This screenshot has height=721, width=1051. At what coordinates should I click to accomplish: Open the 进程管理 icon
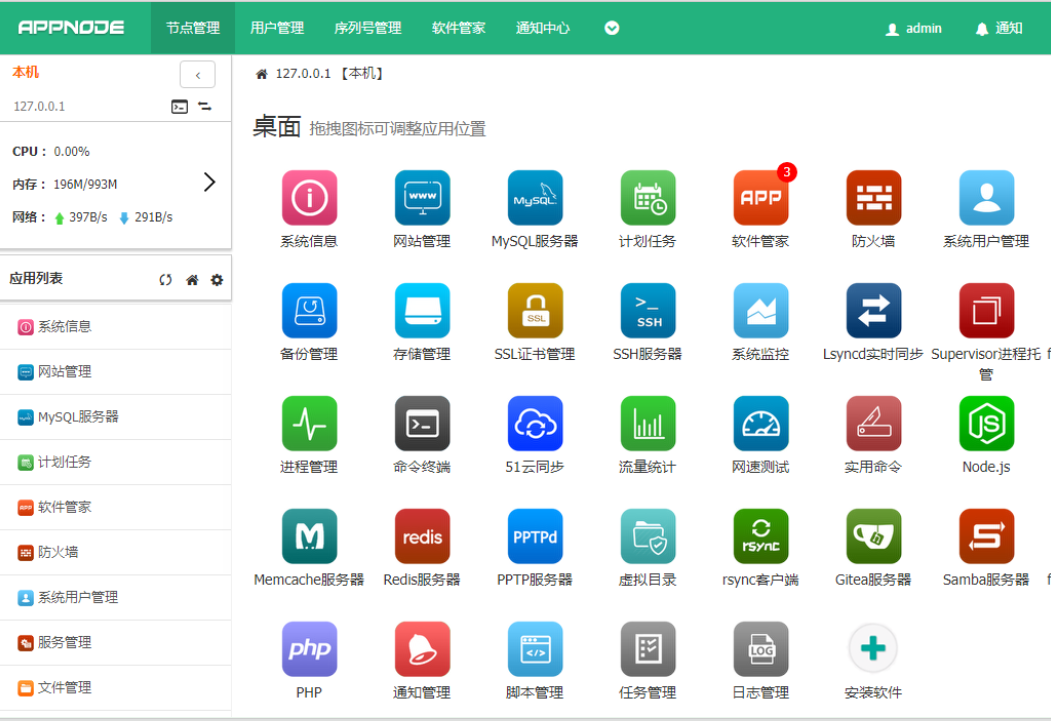click(x=309, y=423)
